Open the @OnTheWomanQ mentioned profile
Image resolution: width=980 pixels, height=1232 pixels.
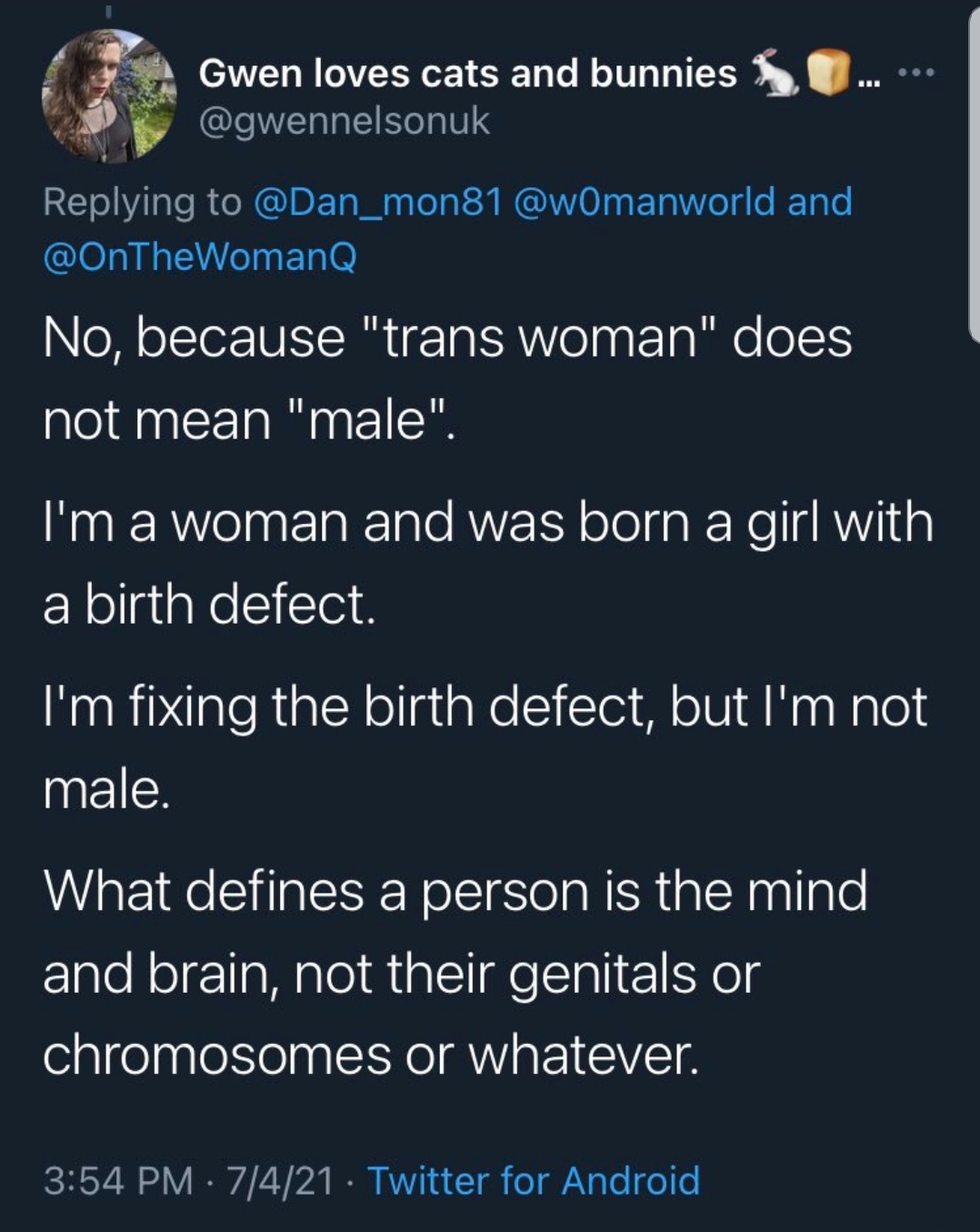click(x=200, y=257)
